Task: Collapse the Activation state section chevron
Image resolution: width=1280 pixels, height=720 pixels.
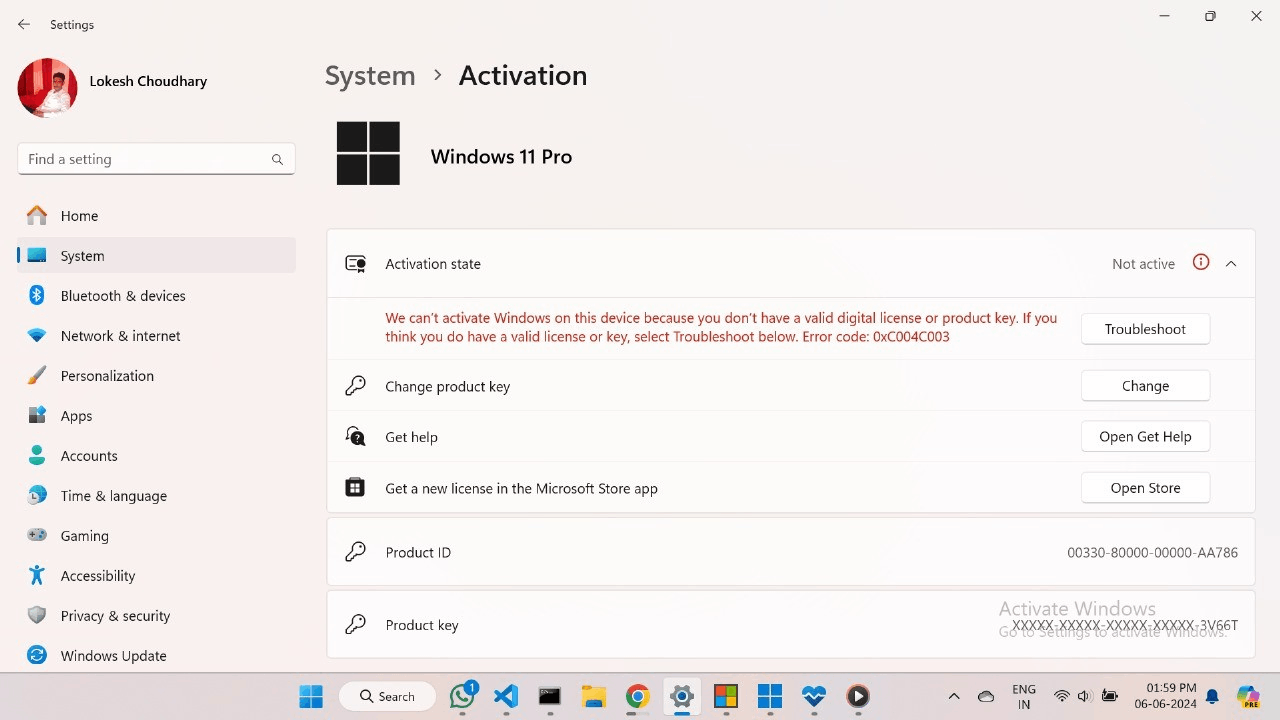Action: click(1231, 264)
